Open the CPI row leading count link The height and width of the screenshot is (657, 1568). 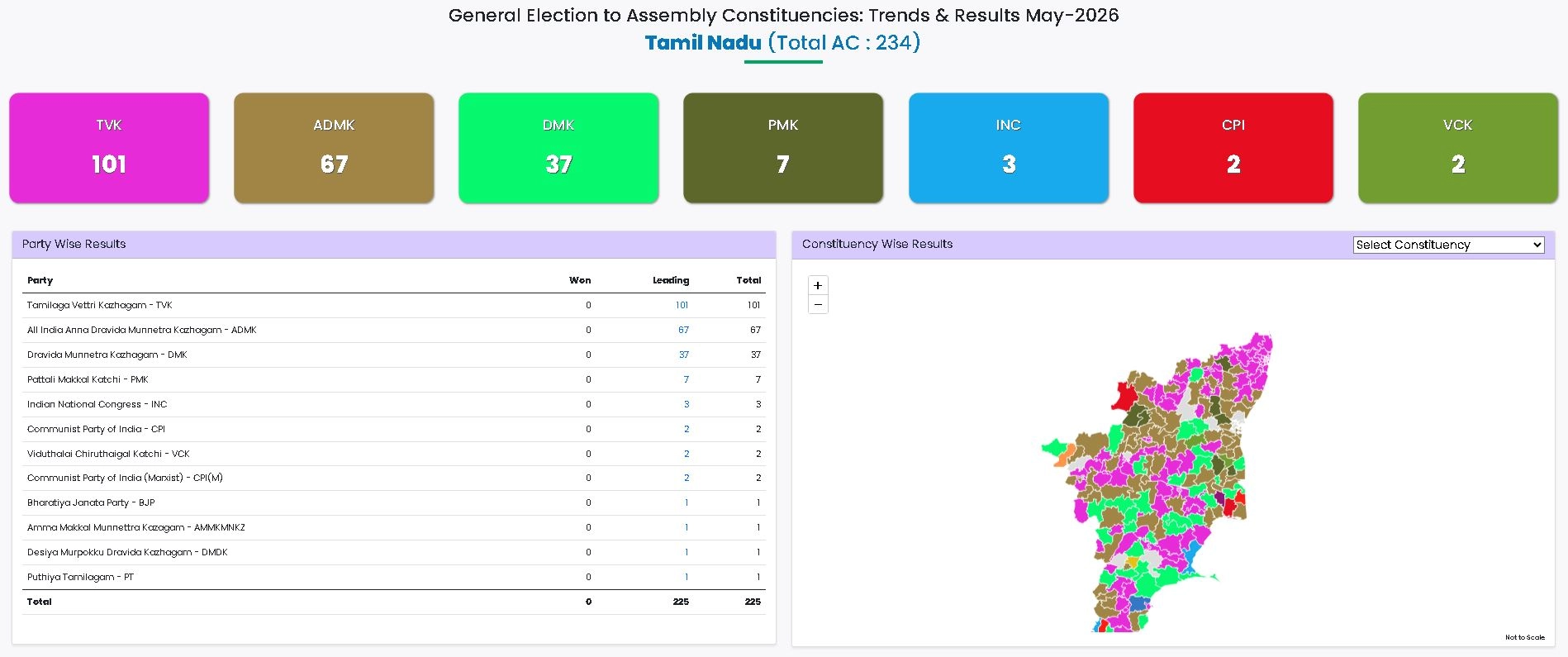(x=687, y=429)
